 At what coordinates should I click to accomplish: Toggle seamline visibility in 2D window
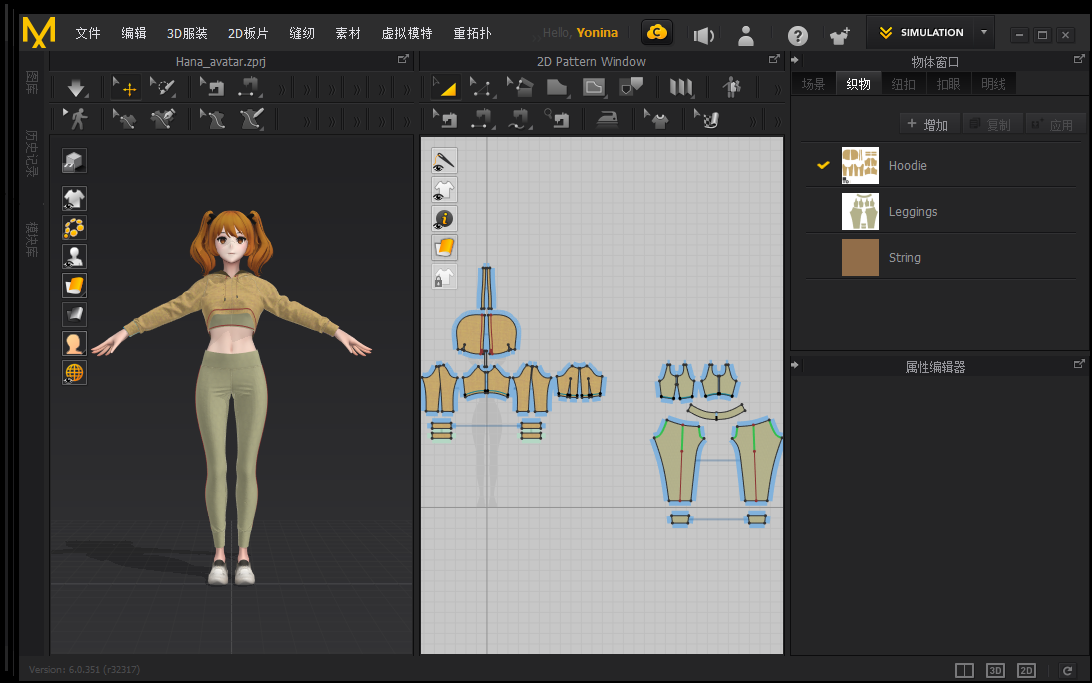[444, 160]
